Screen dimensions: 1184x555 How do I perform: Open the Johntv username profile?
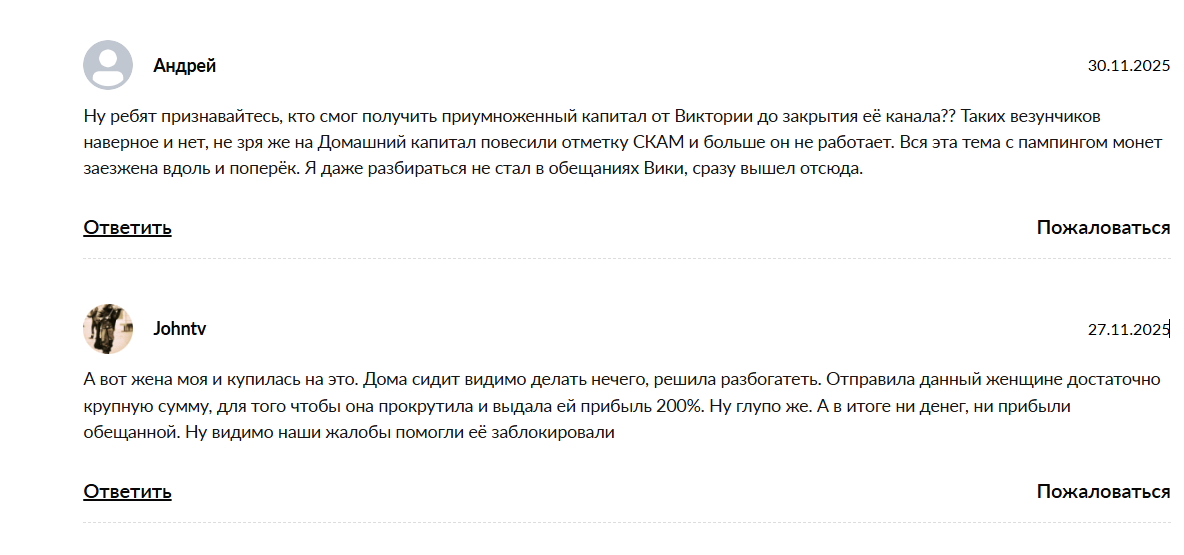pos(180,329)
